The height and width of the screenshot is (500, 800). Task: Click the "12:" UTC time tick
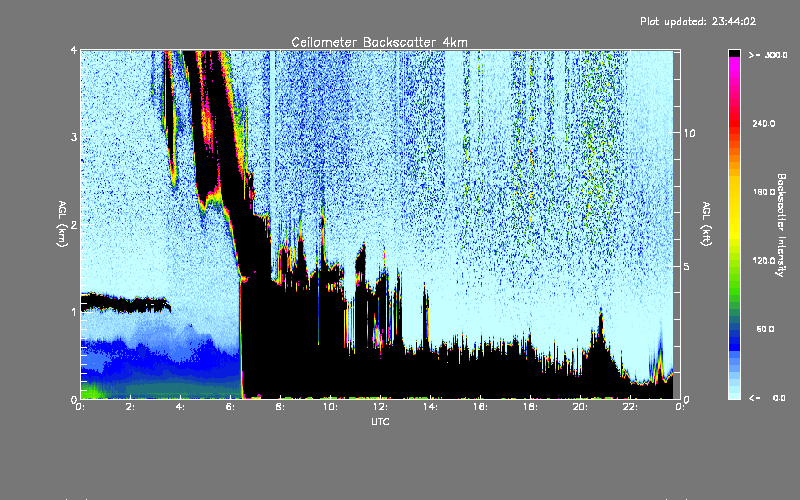tap(380, 407)
